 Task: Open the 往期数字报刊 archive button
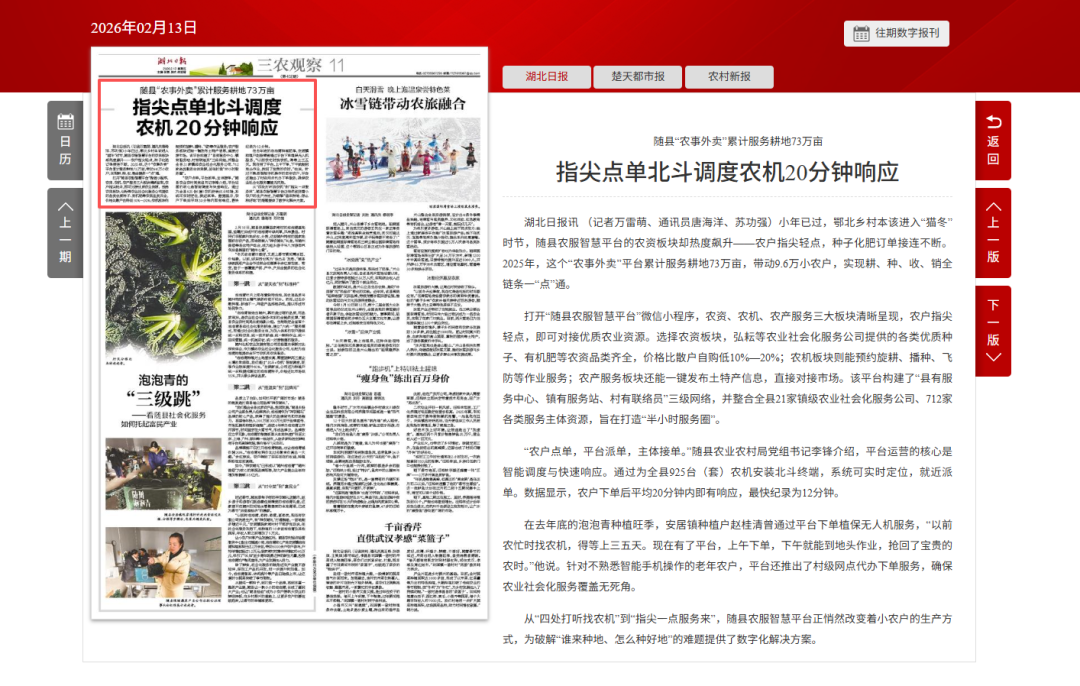896,33
